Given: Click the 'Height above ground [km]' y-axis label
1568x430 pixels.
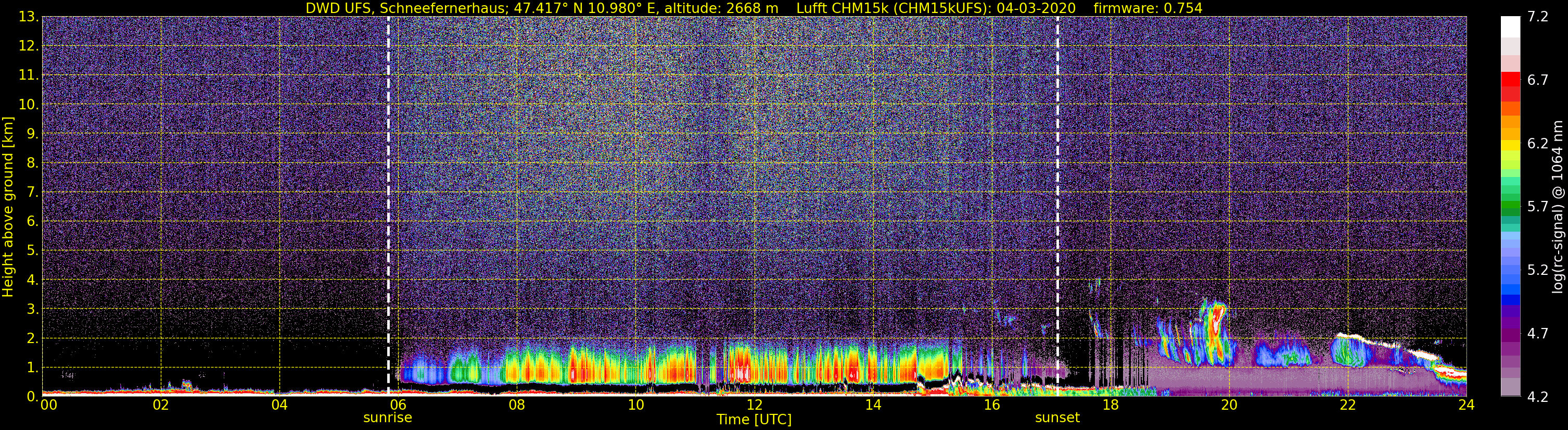Looking at the screenshot, I should pyautogui.click(x=8, y=207).
